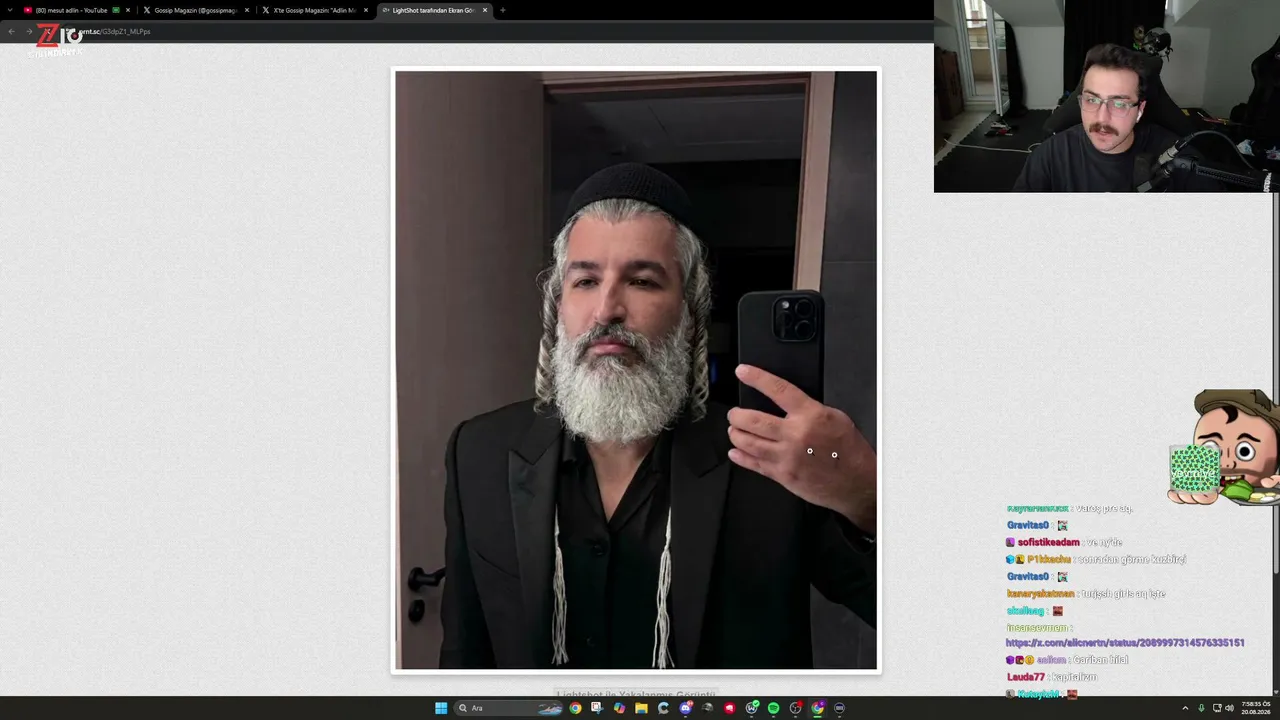This screenshot has width=1280, height=720.
Task: Open the volume tray icon
Action: click(x=1229, y=708)
